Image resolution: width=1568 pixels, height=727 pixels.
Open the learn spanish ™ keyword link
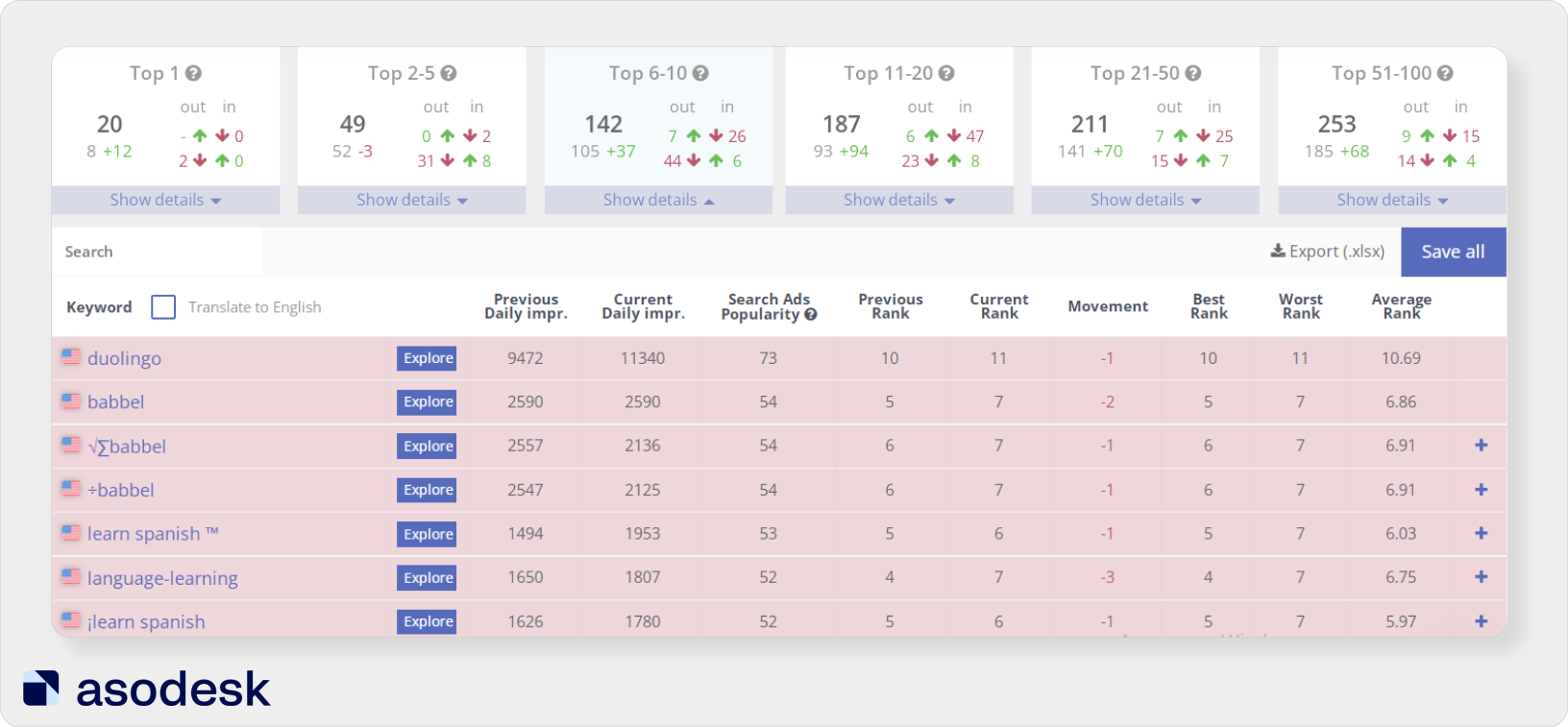[153, 534]
